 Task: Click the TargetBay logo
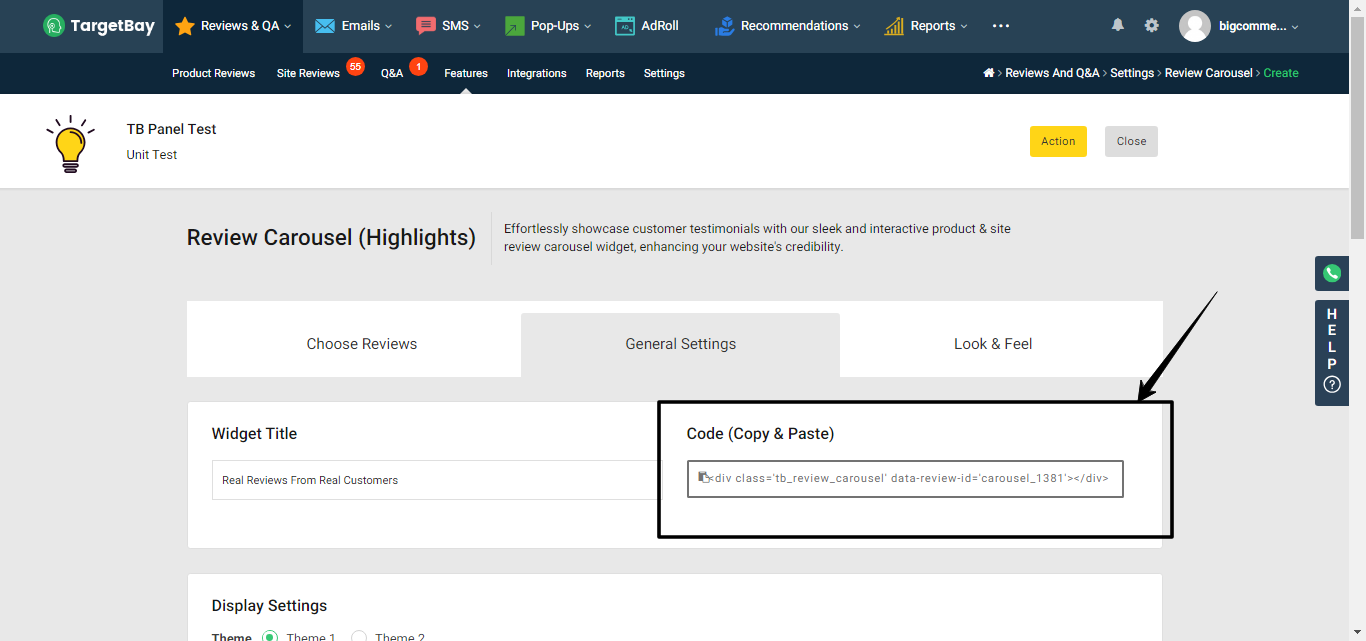point(99,26)
